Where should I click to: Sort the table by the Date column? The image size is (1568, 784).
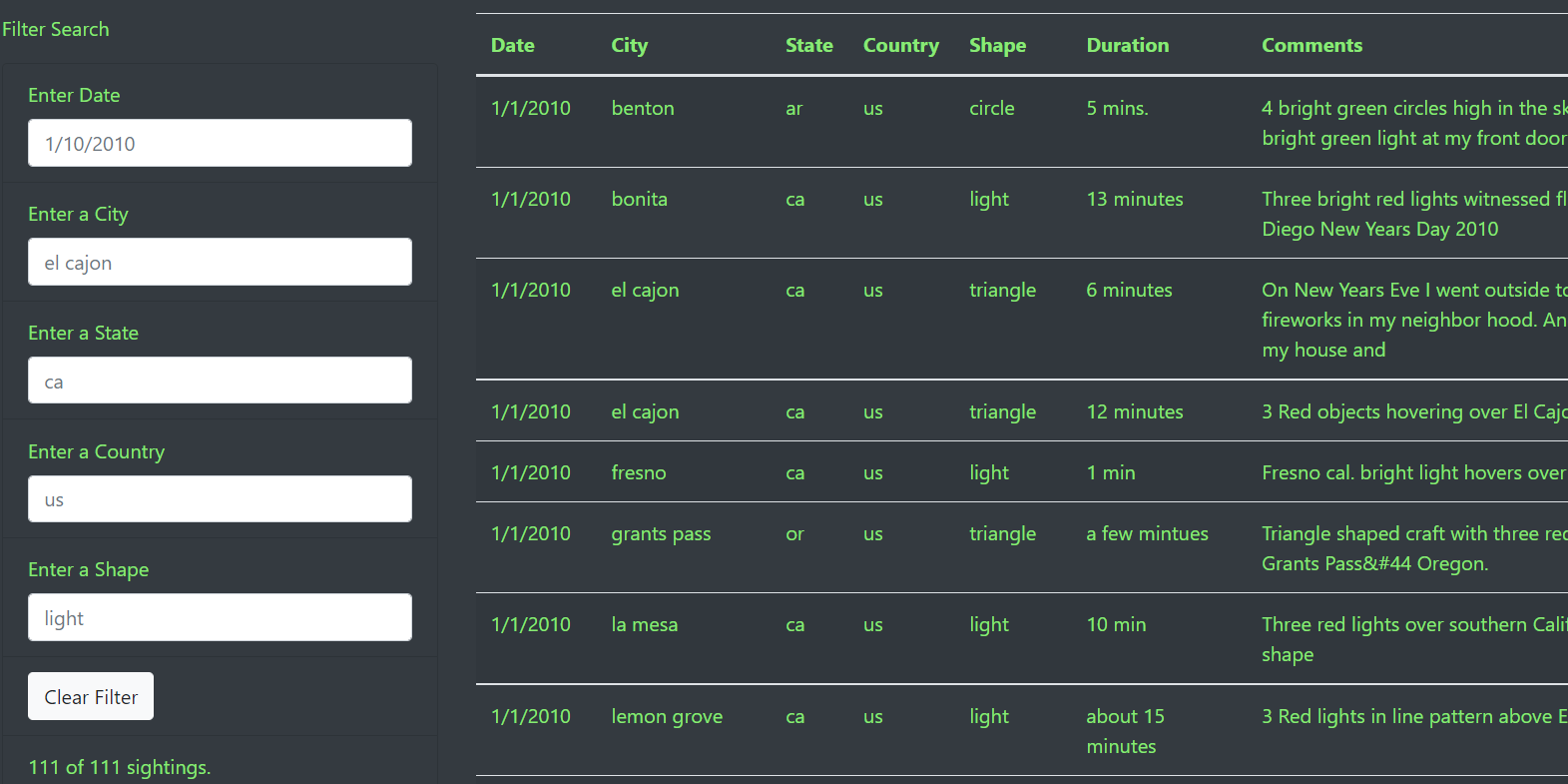coord(512,45)
